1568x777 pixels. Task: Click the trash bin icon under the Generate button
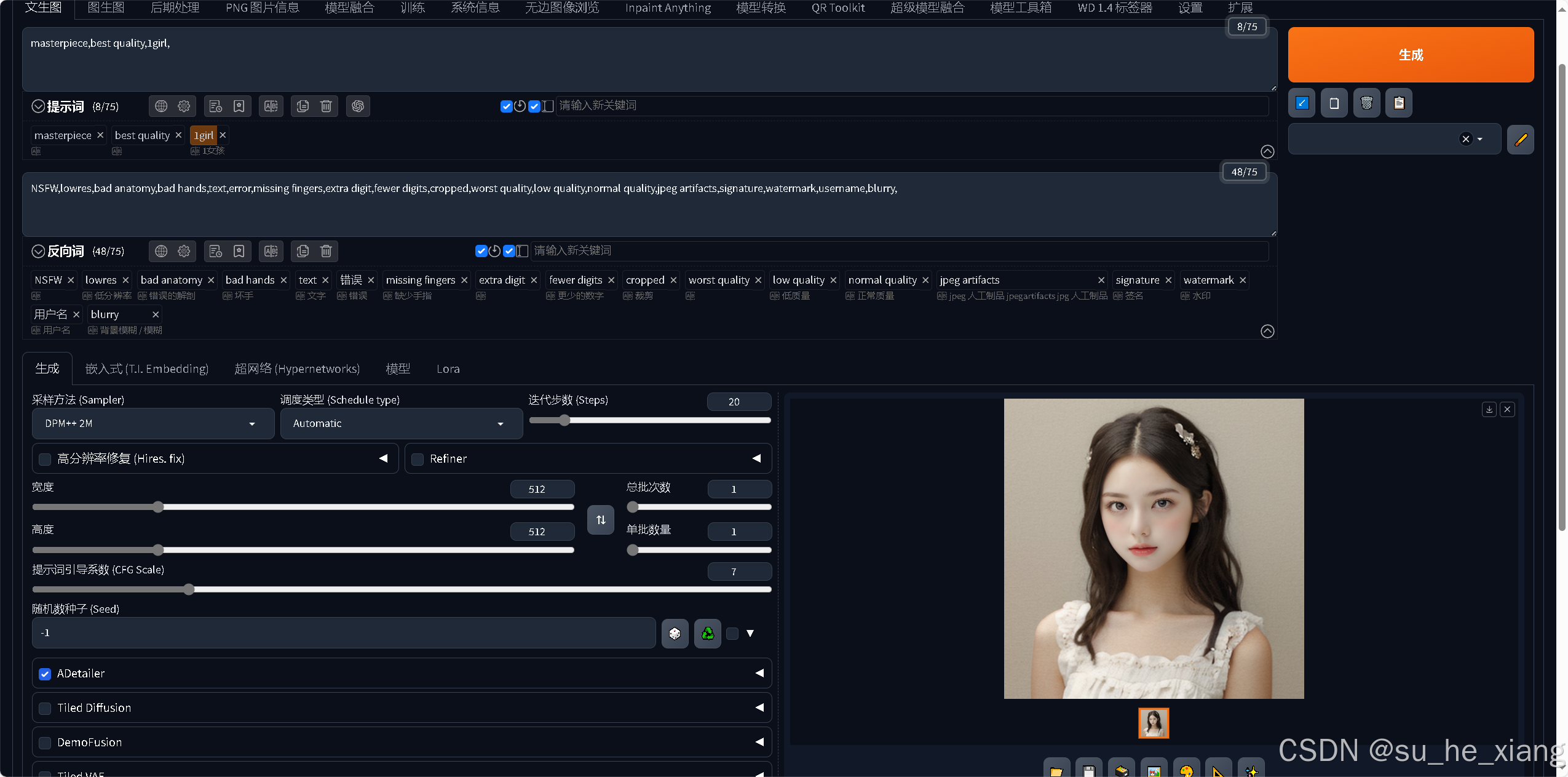coord(1366,103)
